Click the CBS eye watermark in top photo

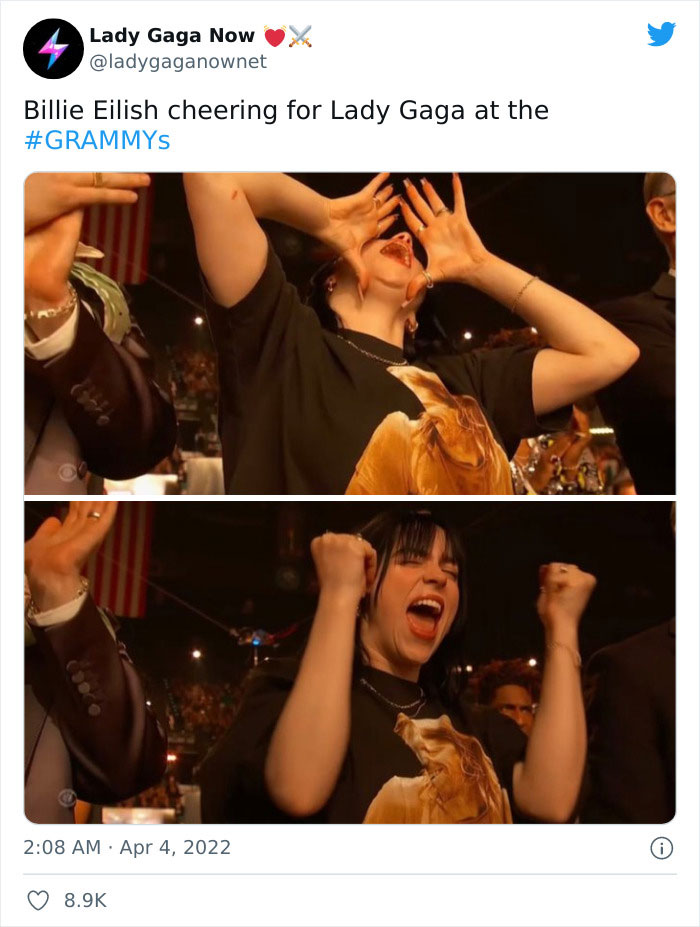point(67,473)
